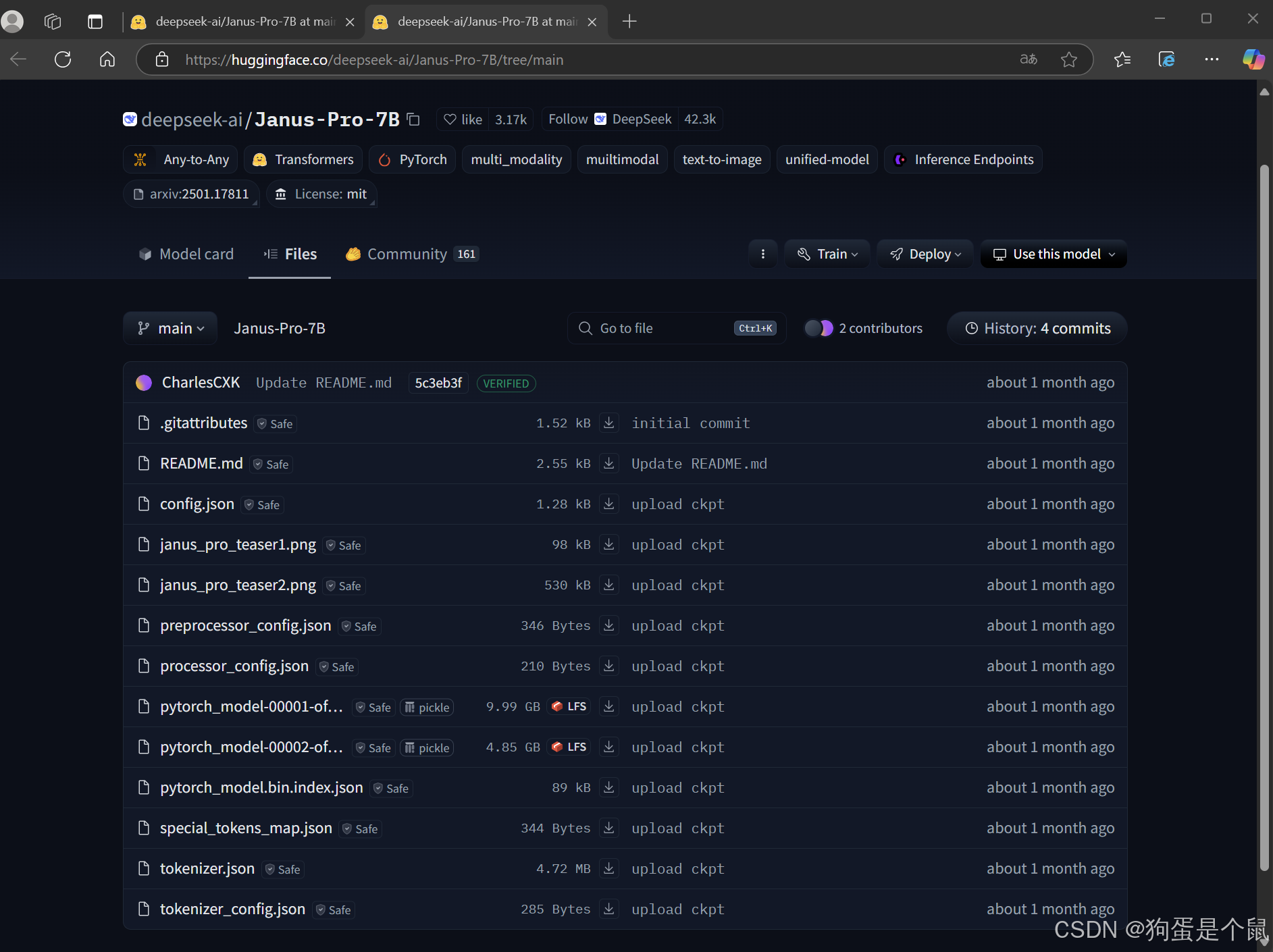1273x952 pixels.
Task: Expand the Deploy dropdown
Action: pyautogui.click(x=925, y=254)
